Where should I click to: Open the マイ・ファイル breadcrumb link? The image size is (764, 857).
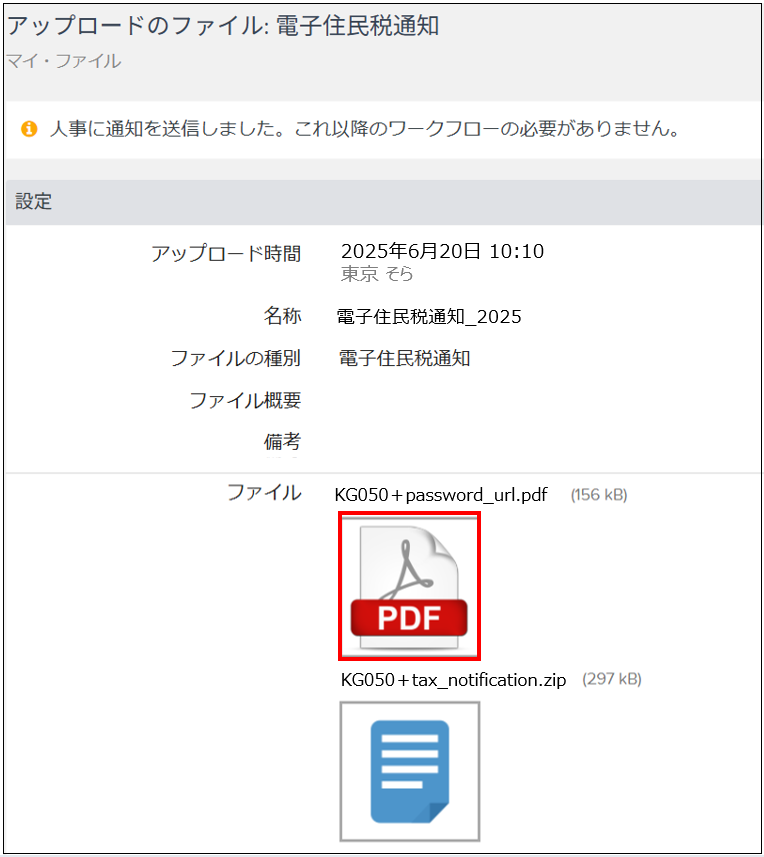[x=63, y=61]
